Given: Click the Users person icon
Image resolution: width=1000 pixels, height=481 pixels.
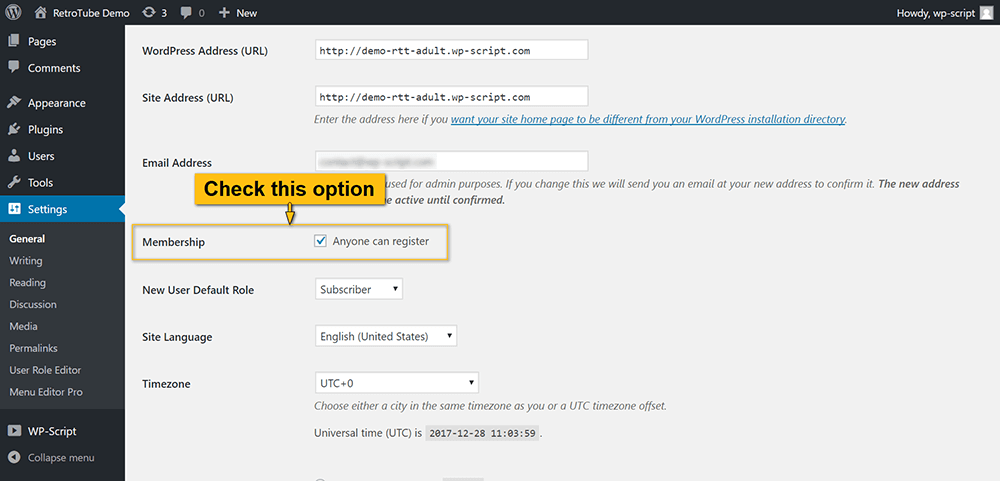Looking at the screenshot, I should (x=13, y=156).
